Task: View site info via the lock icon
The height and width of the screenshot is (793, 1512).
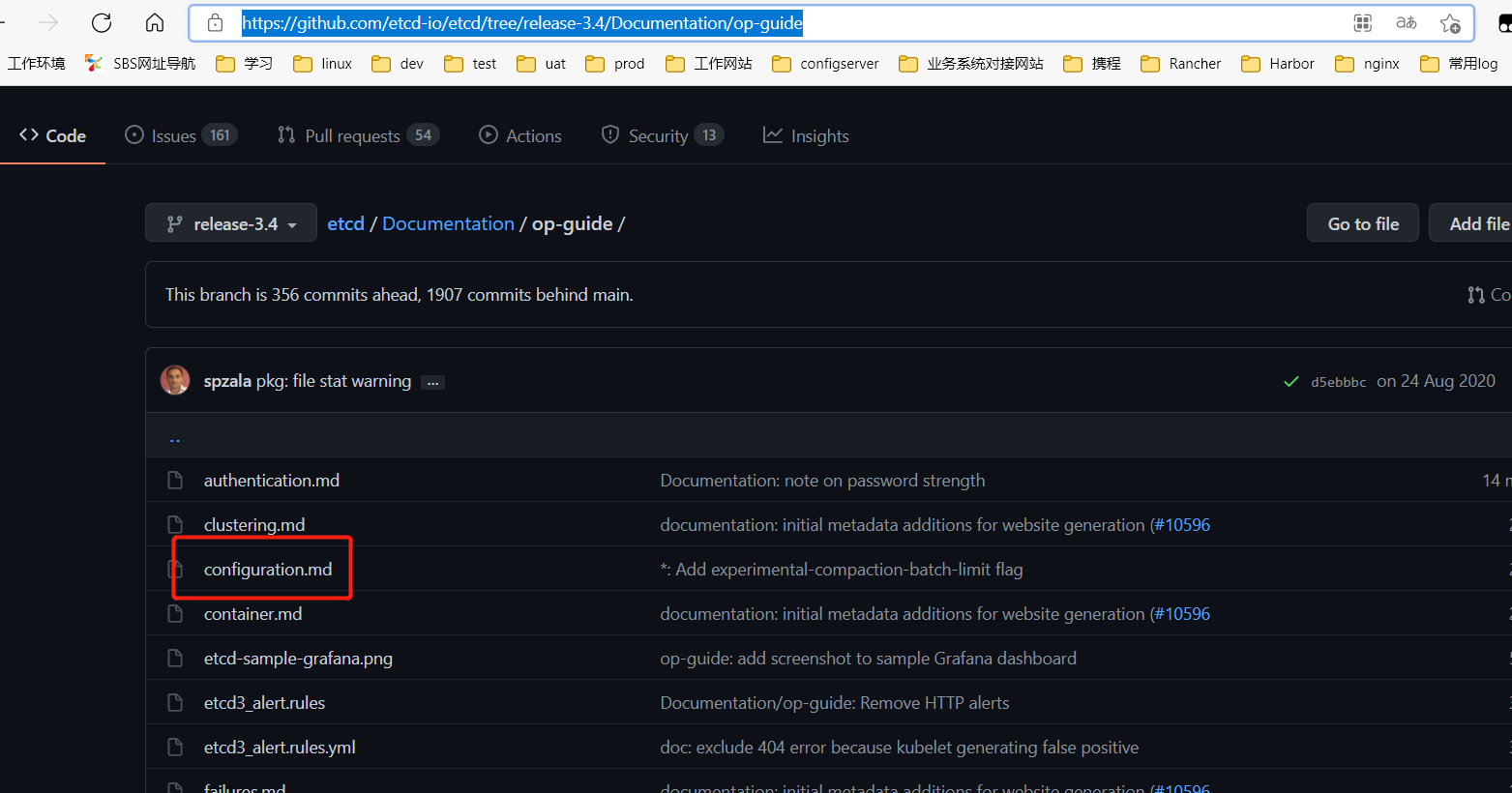Action: [x=216, y=23]
